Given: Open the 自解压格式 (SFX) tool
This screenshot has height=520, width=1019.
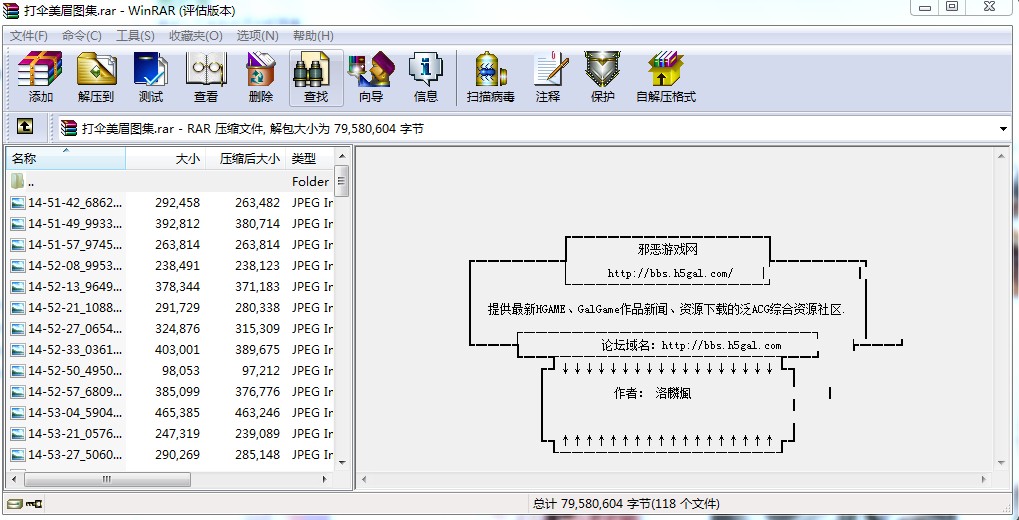Looking at the screenshot, I should pos(665,78).
